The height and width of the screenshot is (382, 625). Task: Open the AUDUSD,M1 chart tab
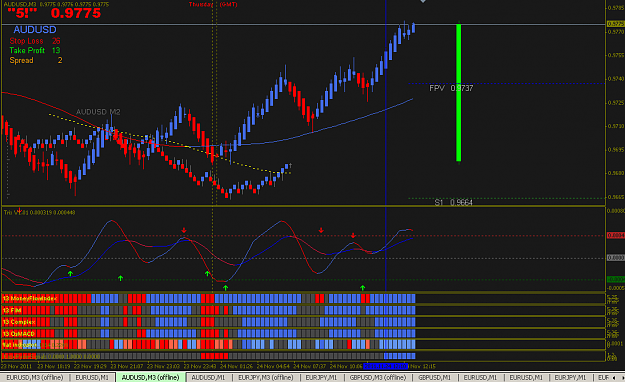pyautogui.click(x=208, y=377)
